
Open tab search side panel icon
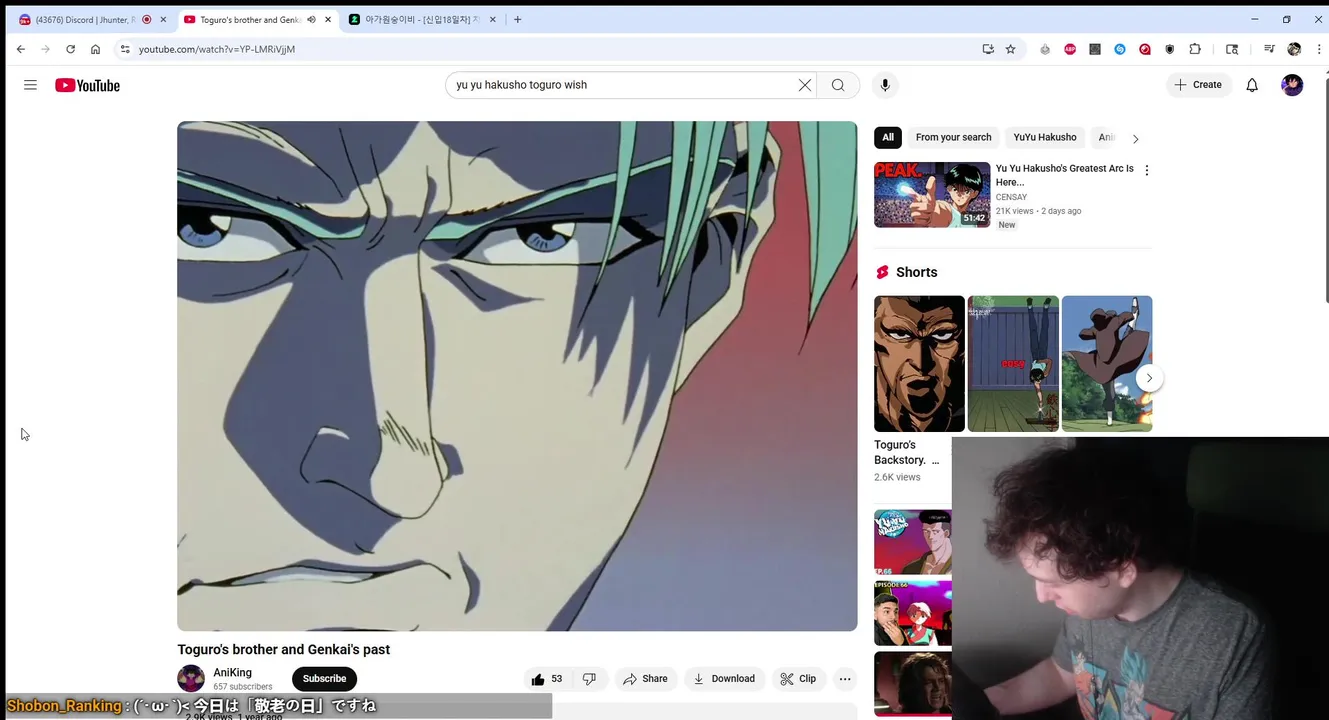[1232, 49]
